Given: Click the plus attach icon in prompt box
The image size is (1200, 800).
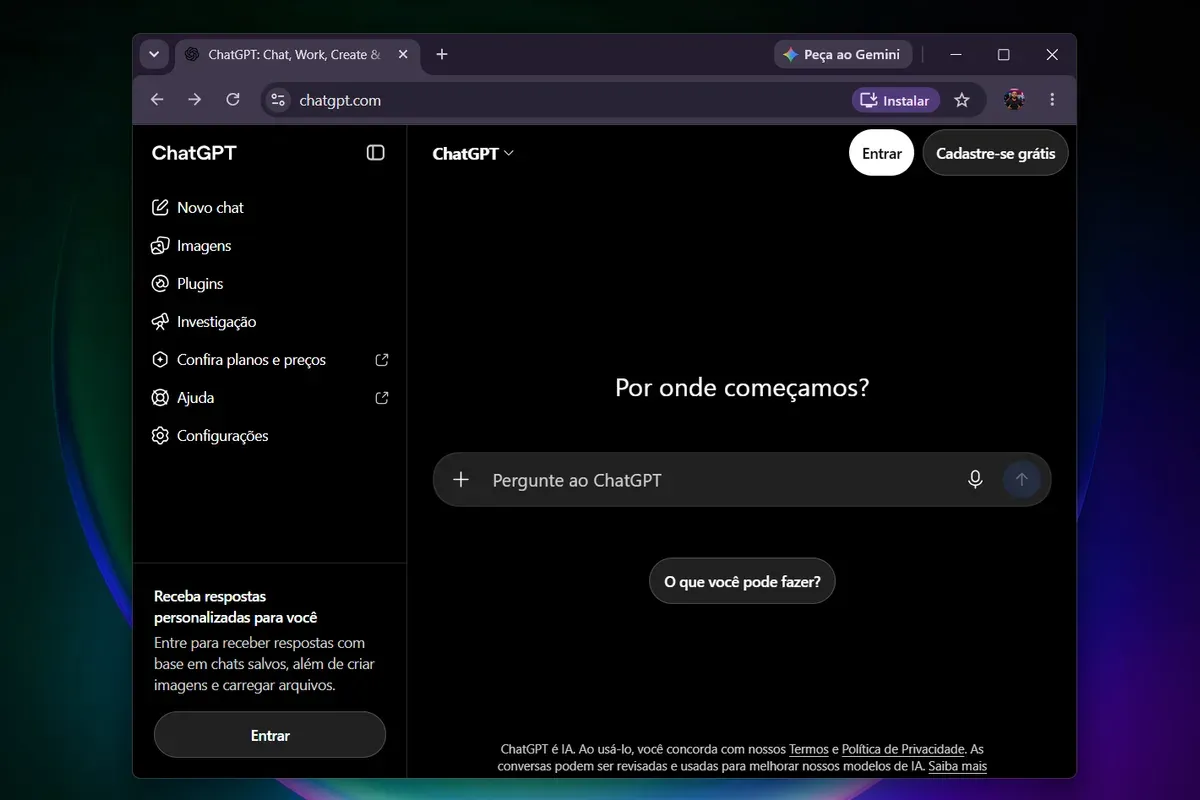Looking at the screenshot, I should pos(461,480).
